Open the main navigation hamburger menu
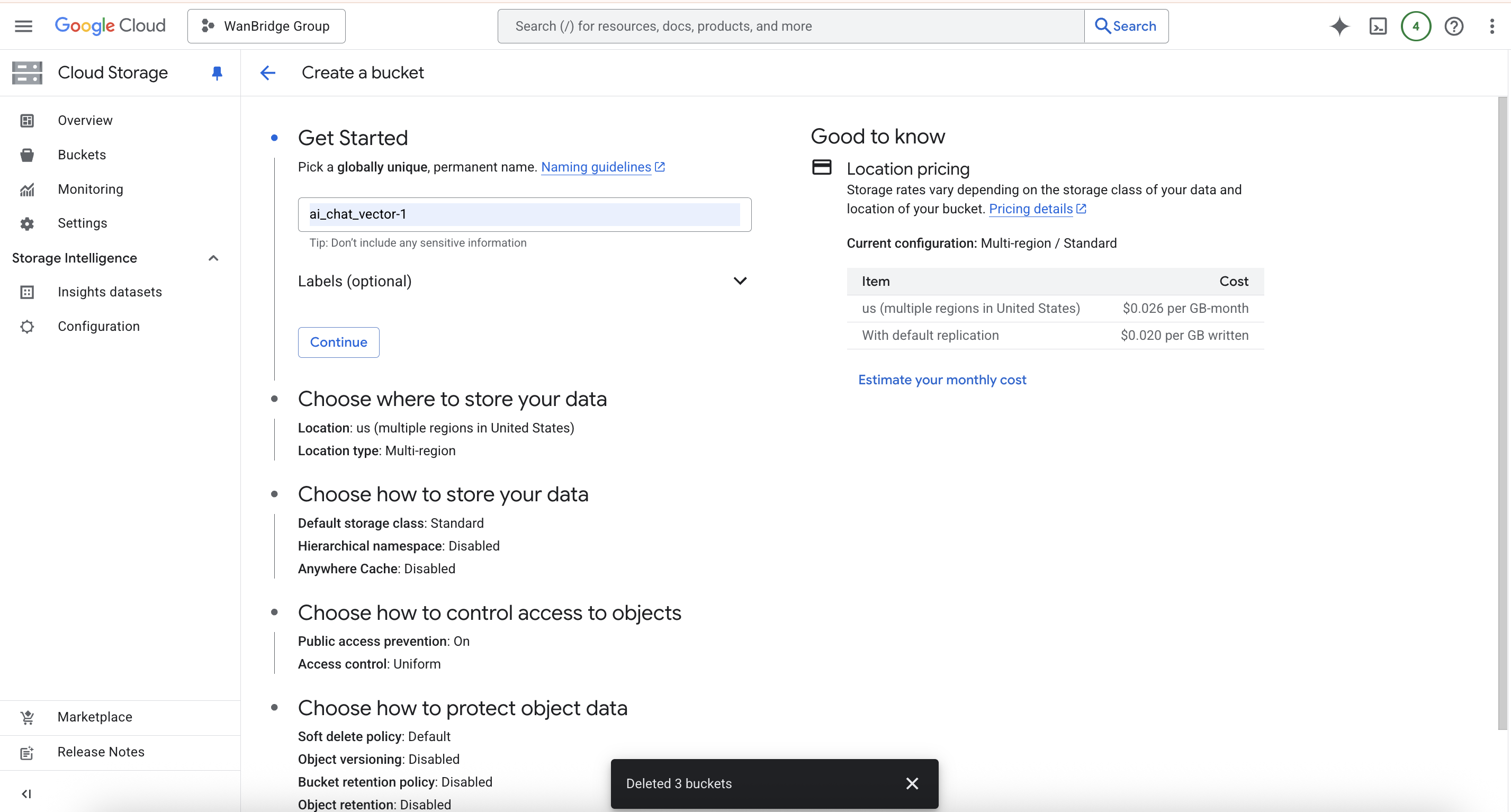This screenshot has width=1511, height=812. [23, 26]
